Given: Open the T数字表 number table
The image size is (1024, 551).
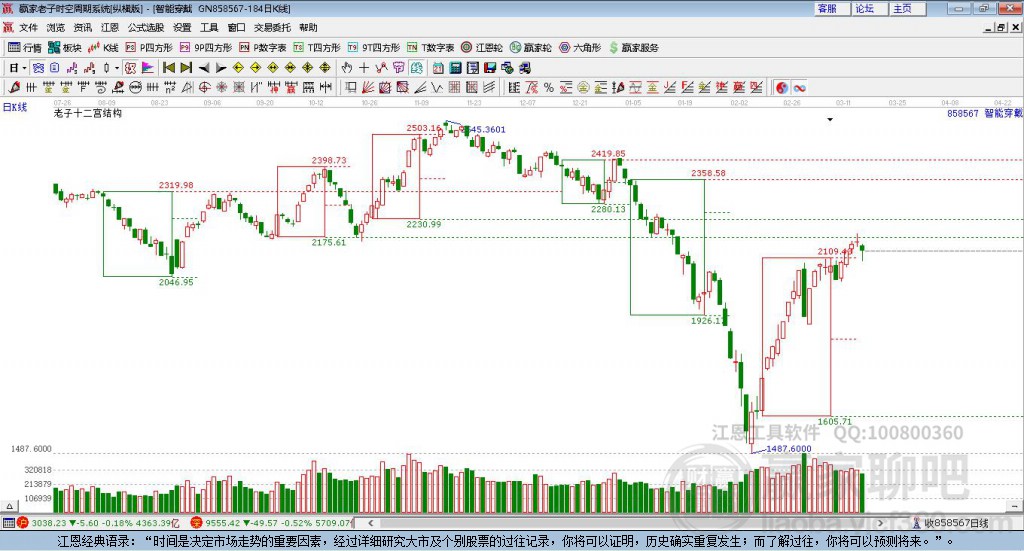Looking at the screenshot, I should click(x=430, y=48).
